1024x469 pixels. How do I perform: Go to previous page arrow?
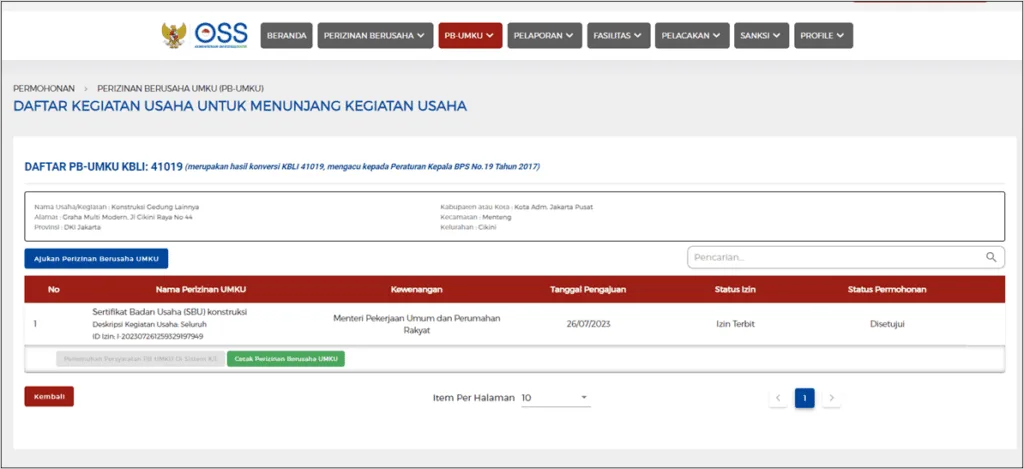click(778, 398)
